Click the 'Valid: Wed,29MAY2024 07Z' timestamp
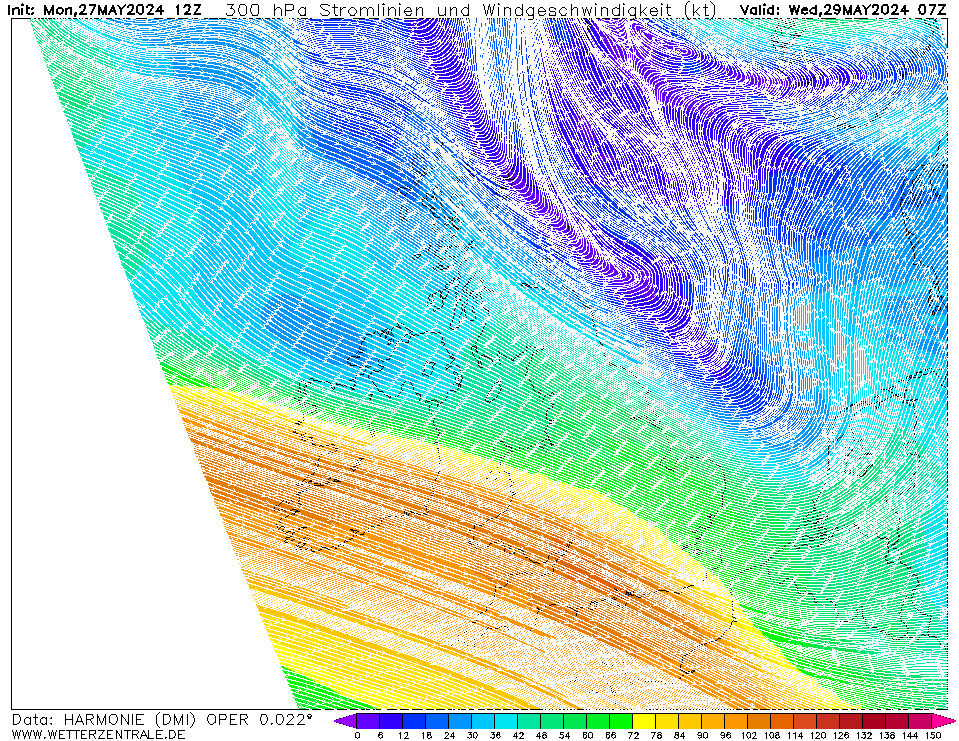This screenshot has width=959, height=741. tap(843, 9)
